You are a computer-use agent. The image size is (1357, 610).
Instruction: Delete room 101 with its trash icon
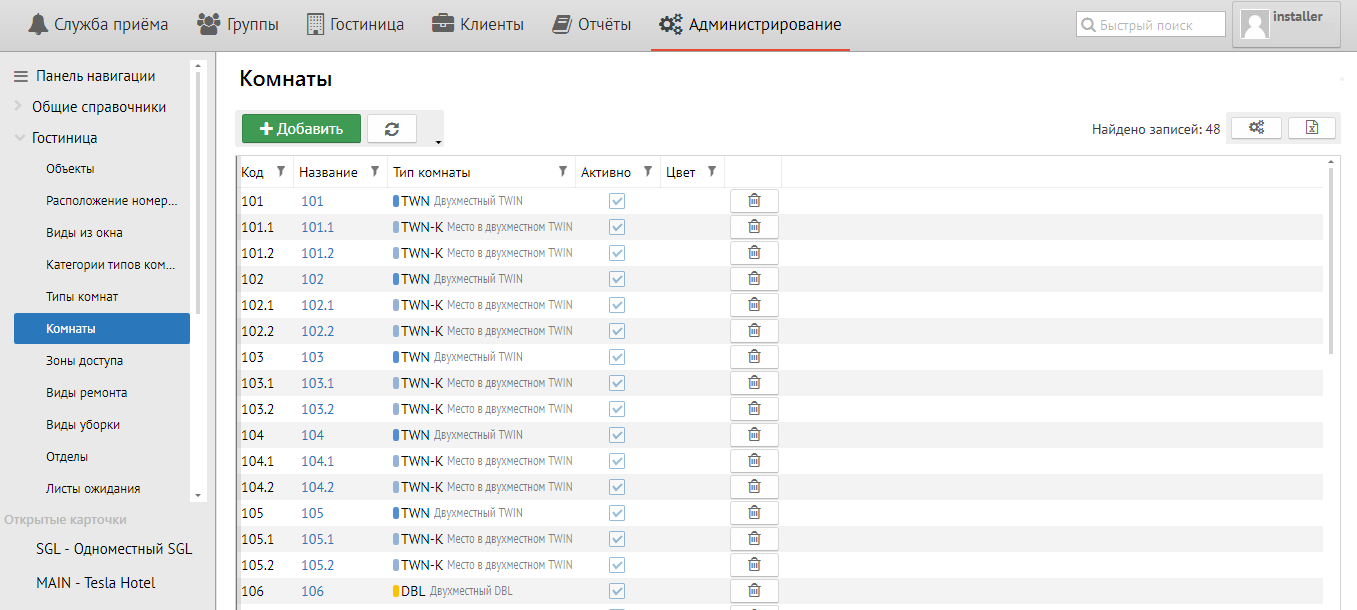[754, 201]
